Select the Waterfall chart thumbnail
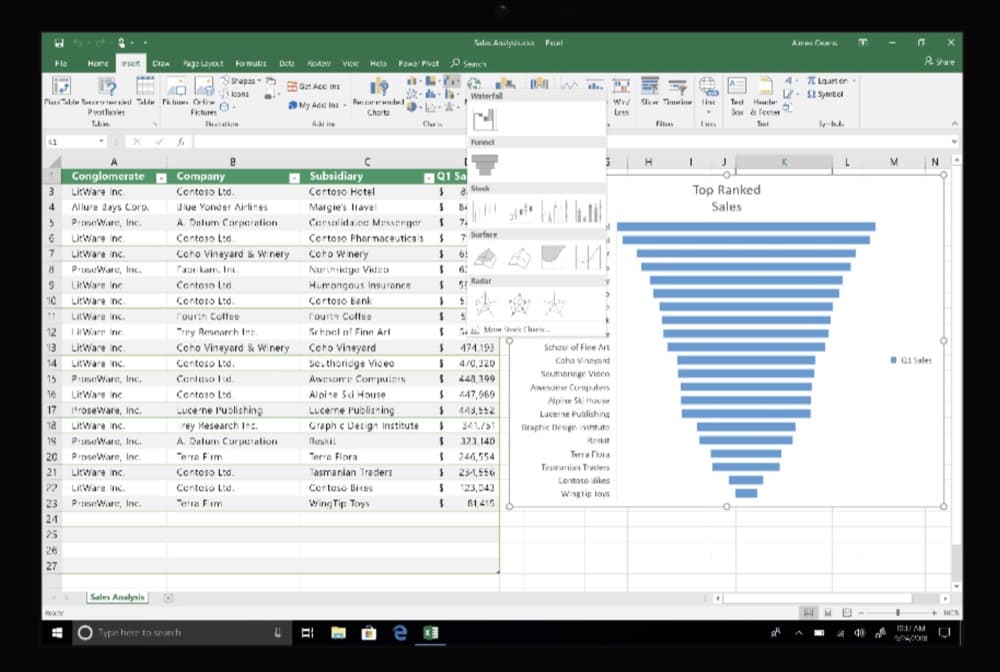The width and height of the screenshot is (1000, 672). tap(485, 119)
